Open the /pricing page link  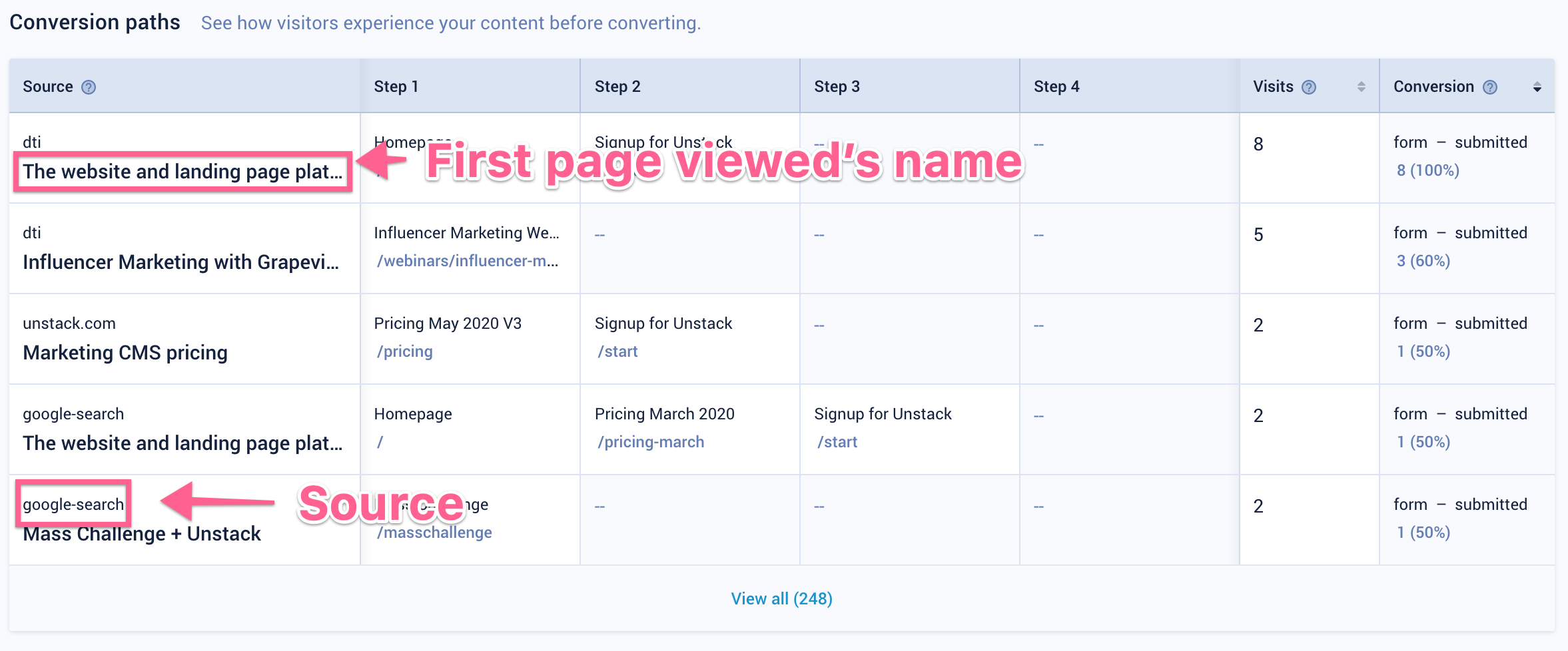pyautogui.click(x=405, y=351)
